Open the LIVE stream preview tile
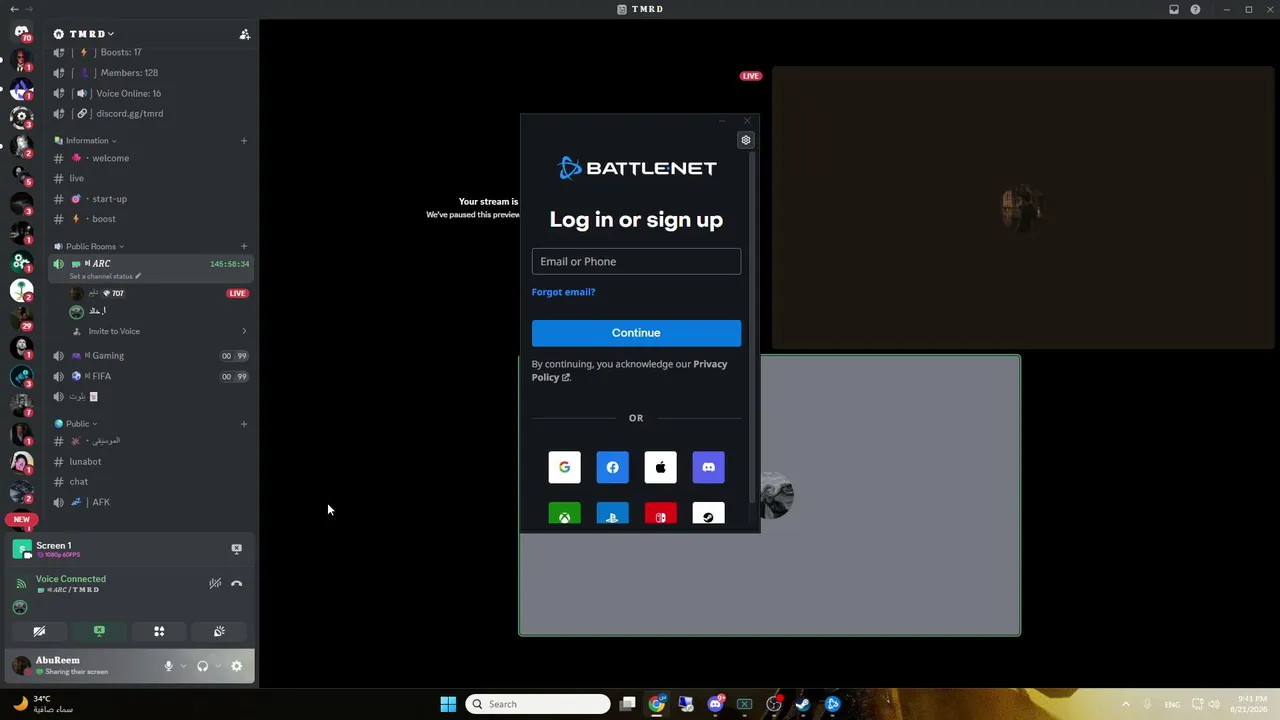Screen dimensions: 1280x720 point(1023,208)
